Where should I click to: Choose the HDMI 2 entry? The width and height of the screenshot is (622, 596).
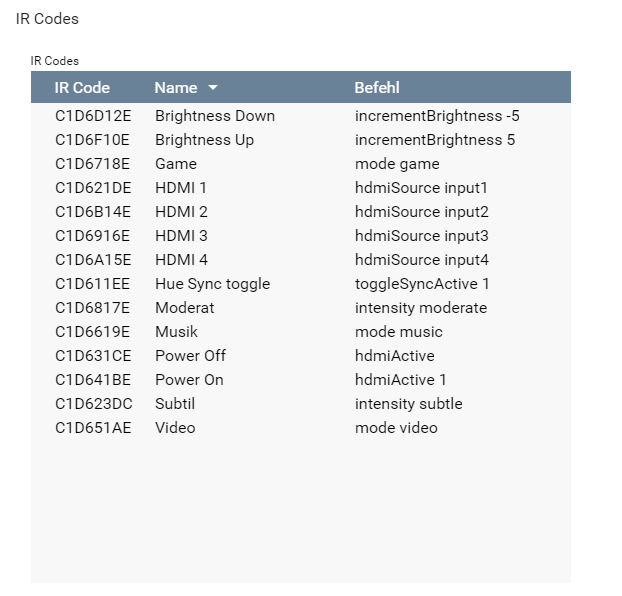[181, 212]
